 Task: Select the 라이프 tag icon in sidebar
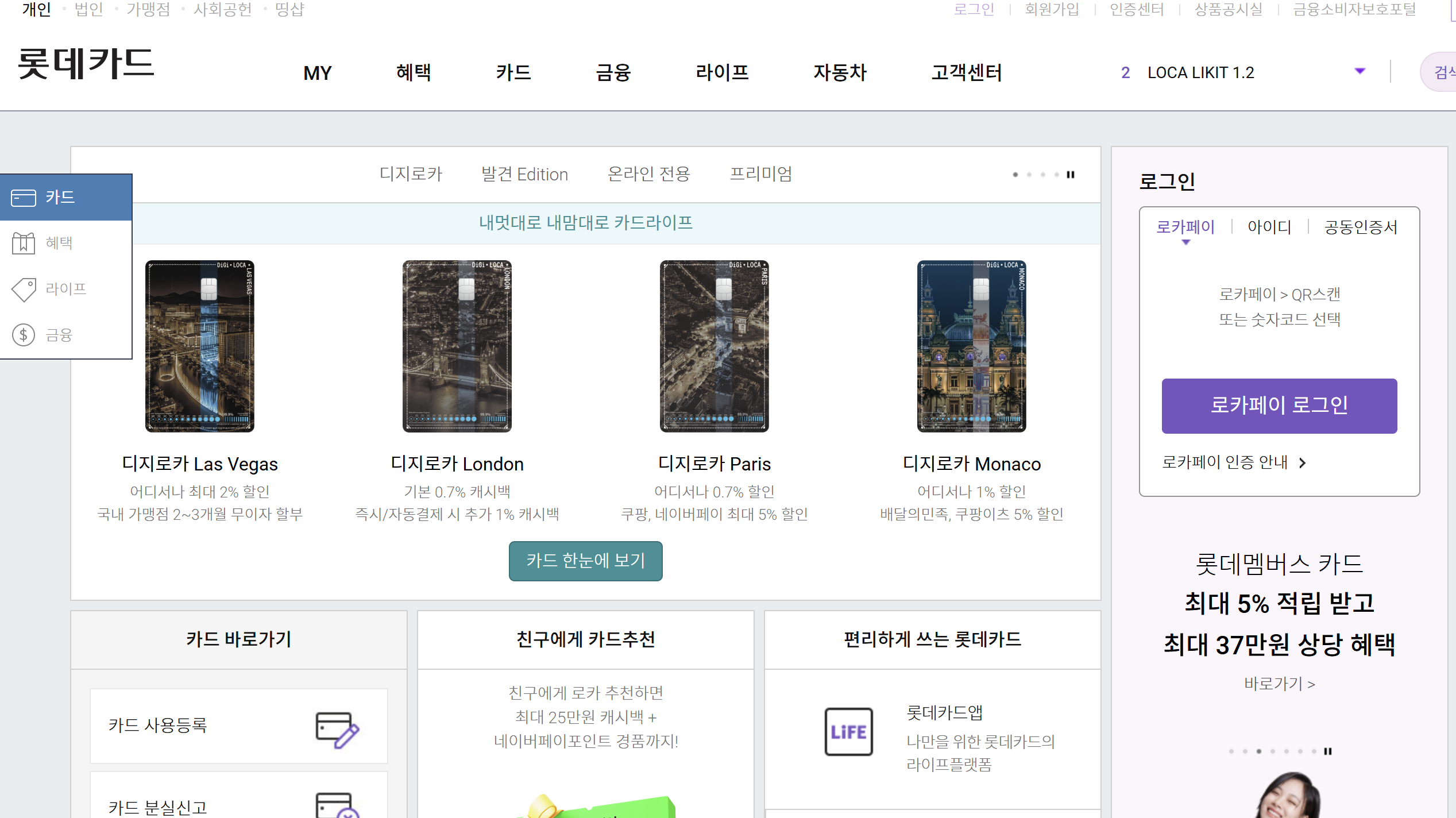point(24,289)
